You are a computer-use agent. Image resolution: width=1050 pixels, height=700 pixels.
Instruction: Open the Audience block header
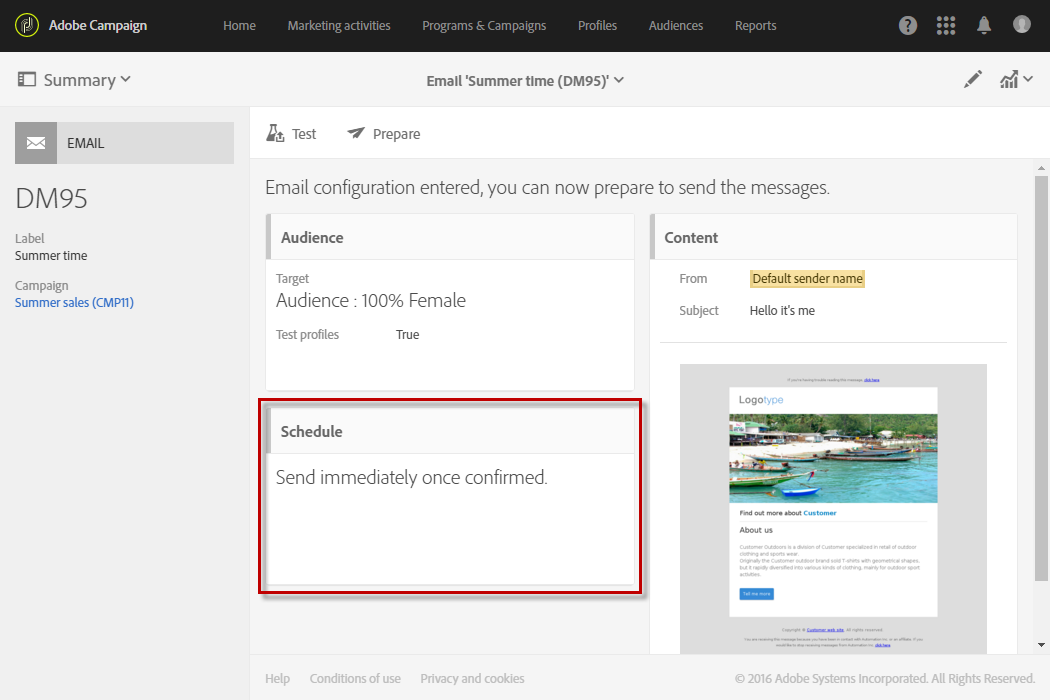coord(450,237)
